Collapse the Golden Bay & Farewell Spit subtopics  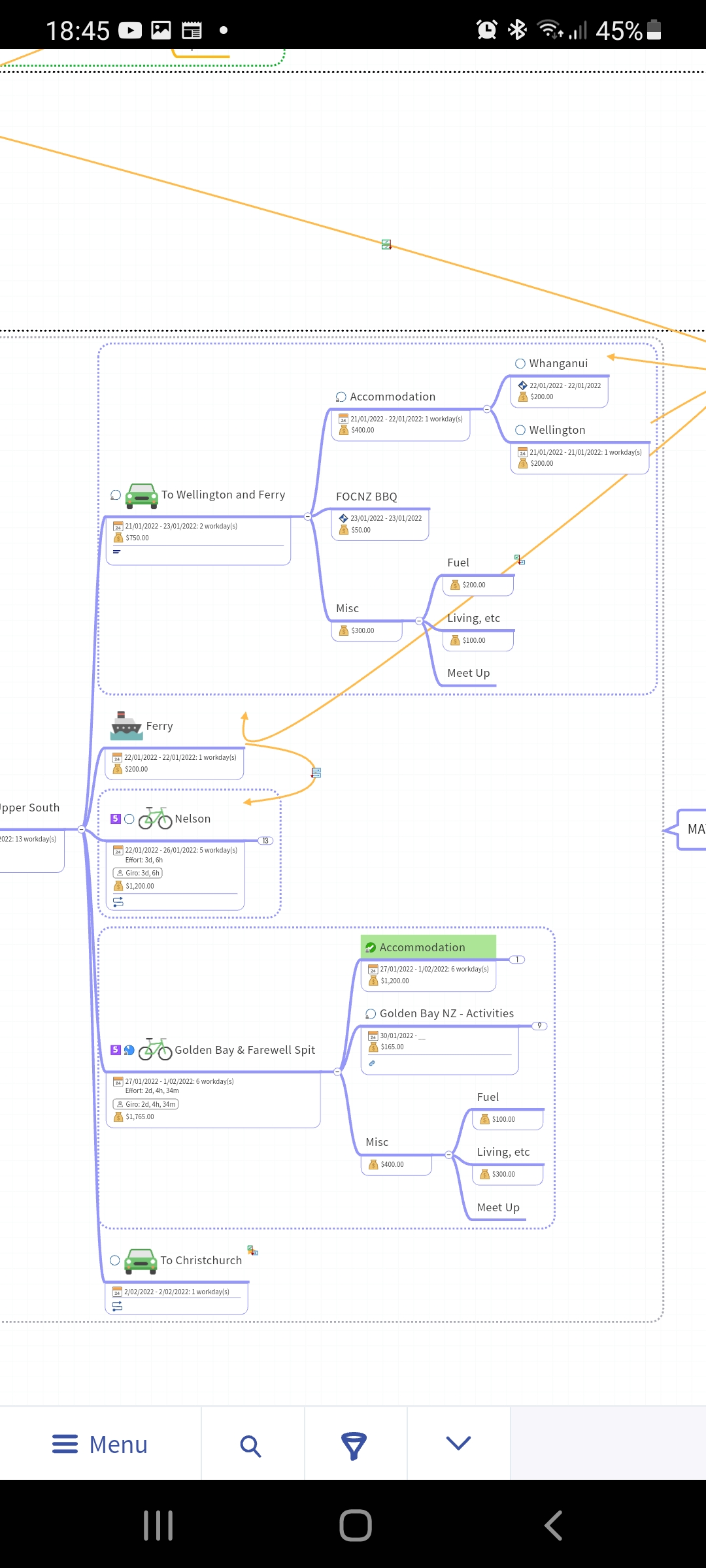tap(337, 1071)
